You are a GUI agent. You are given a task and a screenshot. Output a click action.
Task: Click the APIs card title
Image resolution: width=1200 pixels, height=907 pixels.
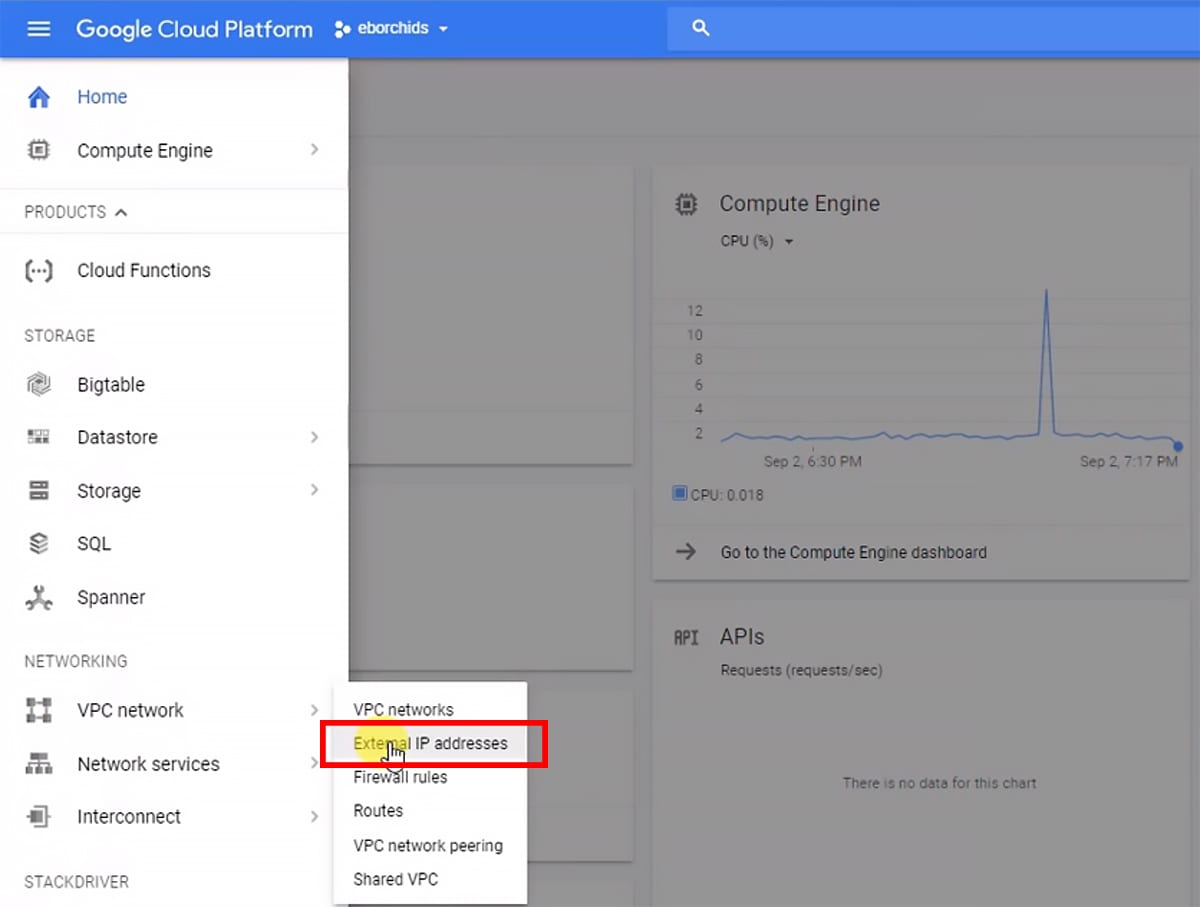pyautogui.click(x=742, y=637)
